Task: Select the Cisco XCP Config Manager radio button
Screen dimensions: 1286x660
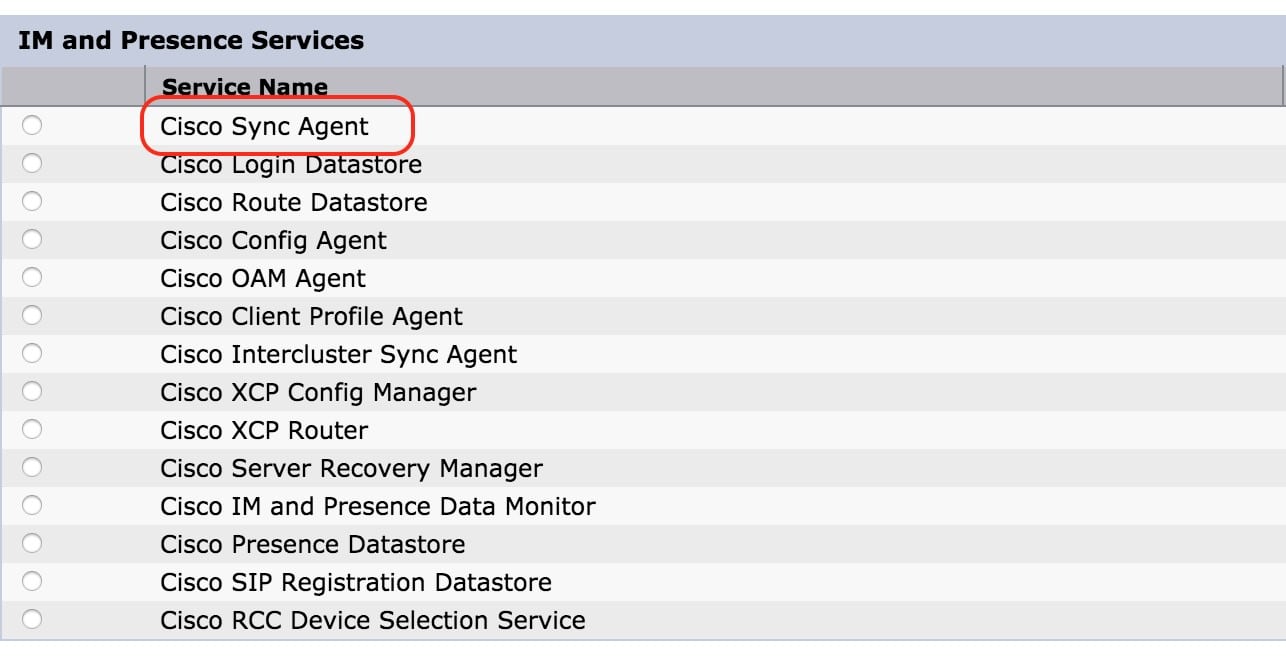Action: coord(33,392)
